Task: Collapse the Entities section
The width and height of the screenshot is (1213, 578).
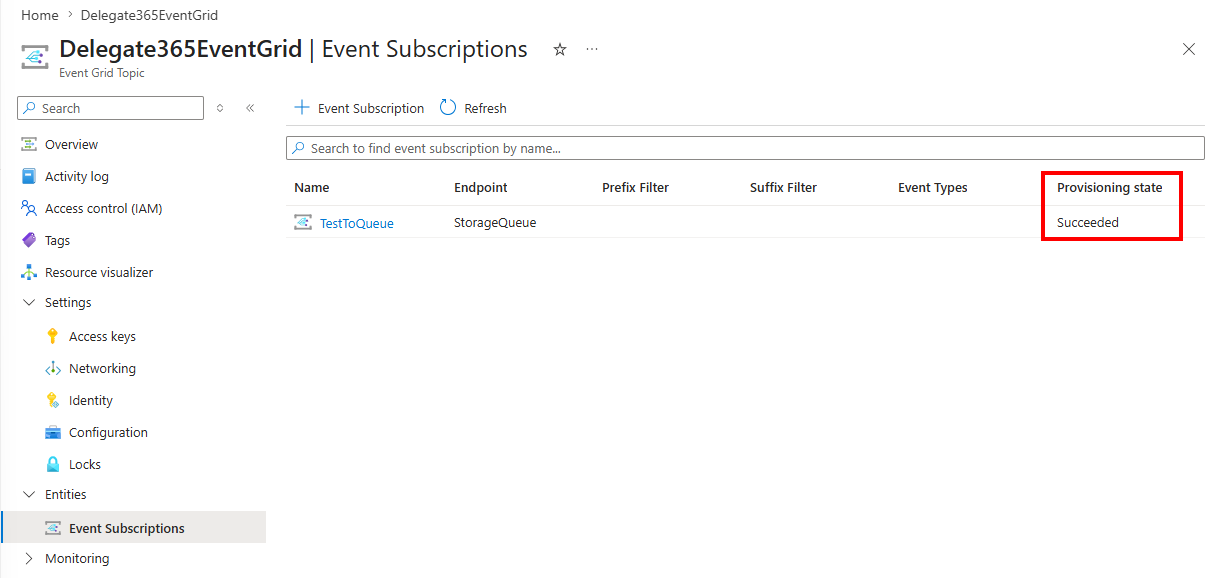Action: click(29, 495)
